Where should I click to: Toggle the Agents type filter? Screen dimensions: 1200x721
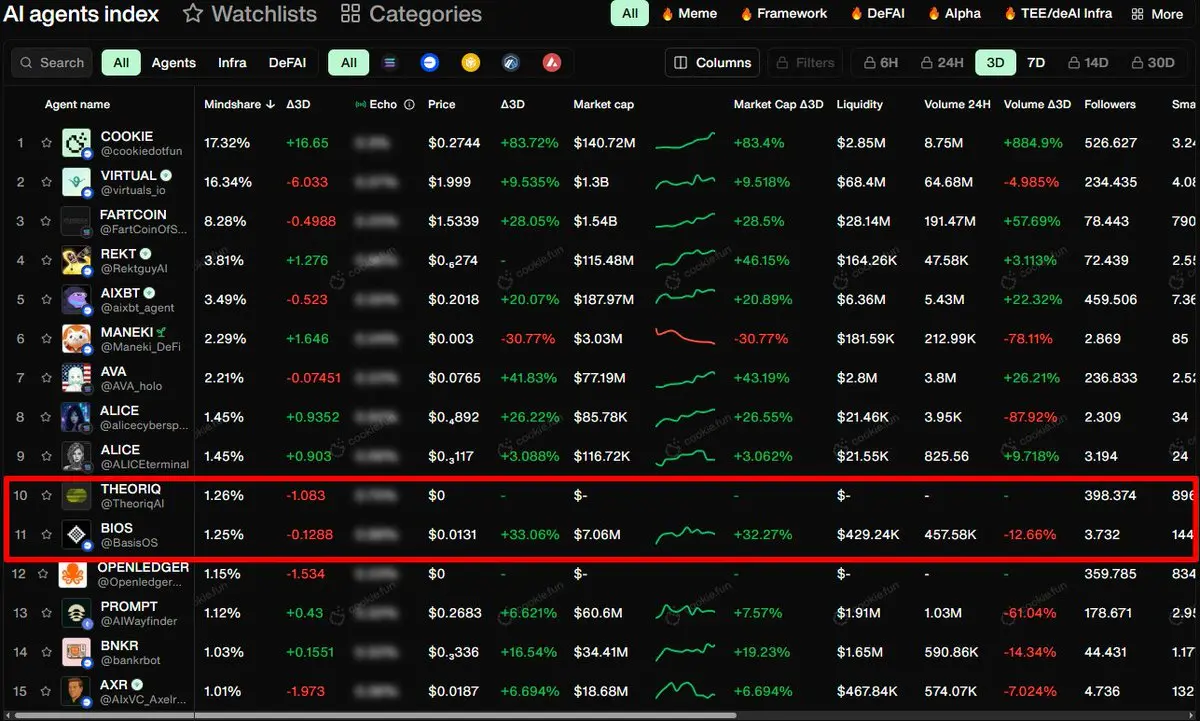coord(174,63)
